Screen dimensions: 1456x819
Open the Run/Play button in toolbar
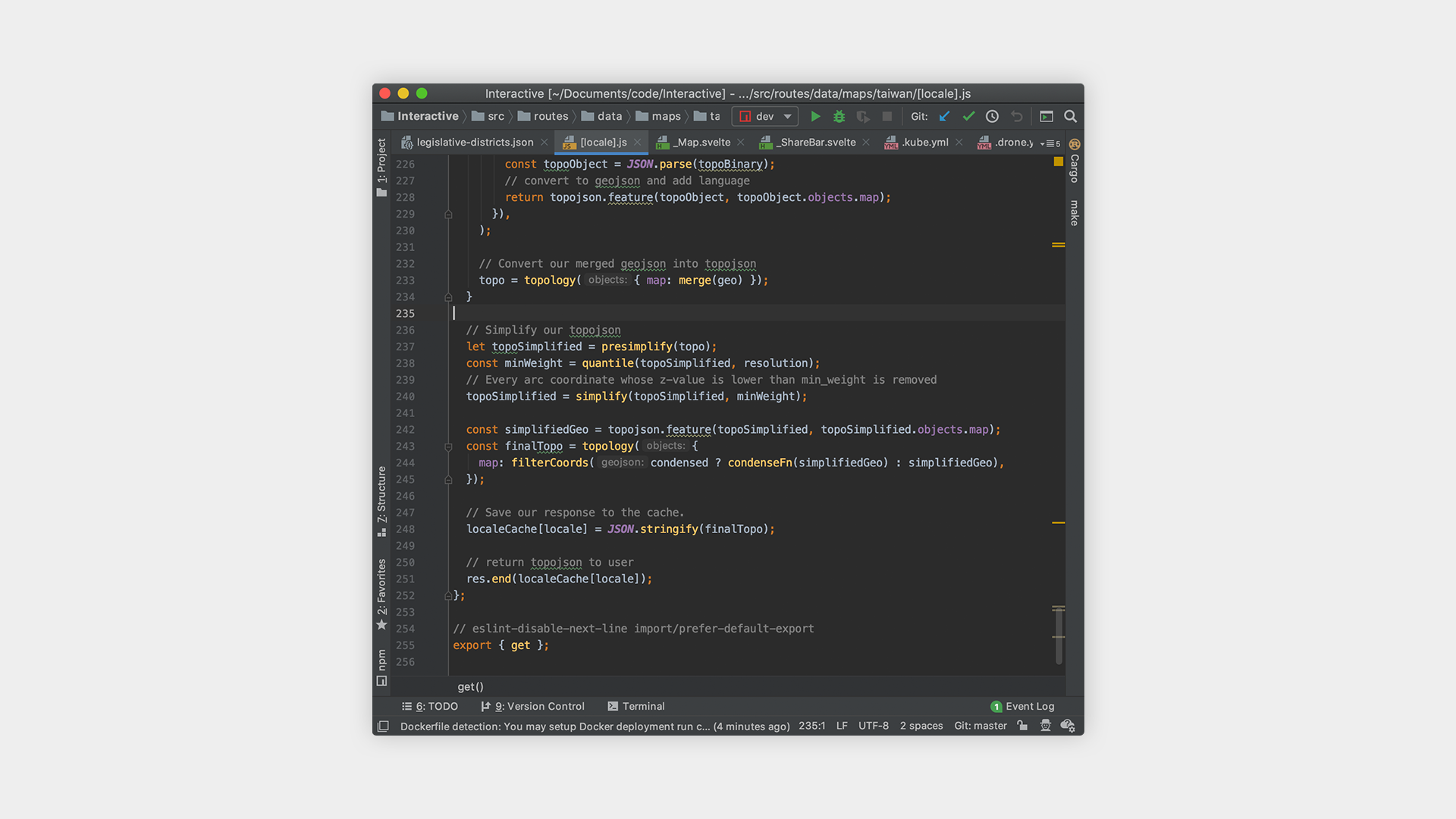pos(816,116)
